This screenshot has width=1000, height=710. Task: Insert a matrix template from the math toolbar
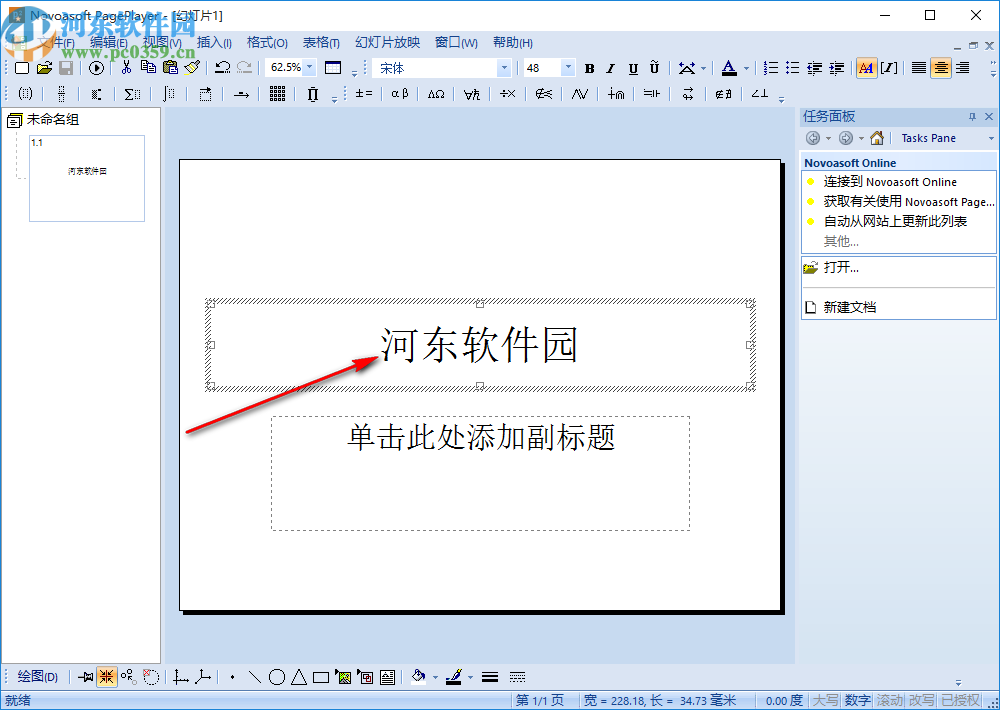coord(277,93)
